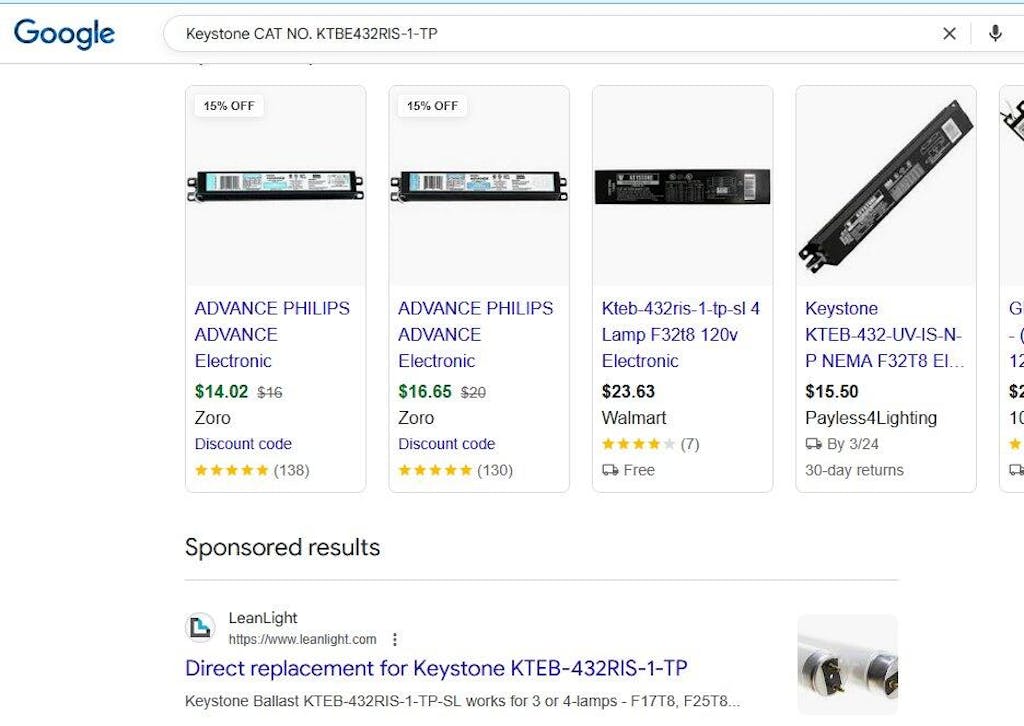This screenshot has width=1024, height=726.
Task: Start voice search with microphone icon
Action: click(994, 34)
